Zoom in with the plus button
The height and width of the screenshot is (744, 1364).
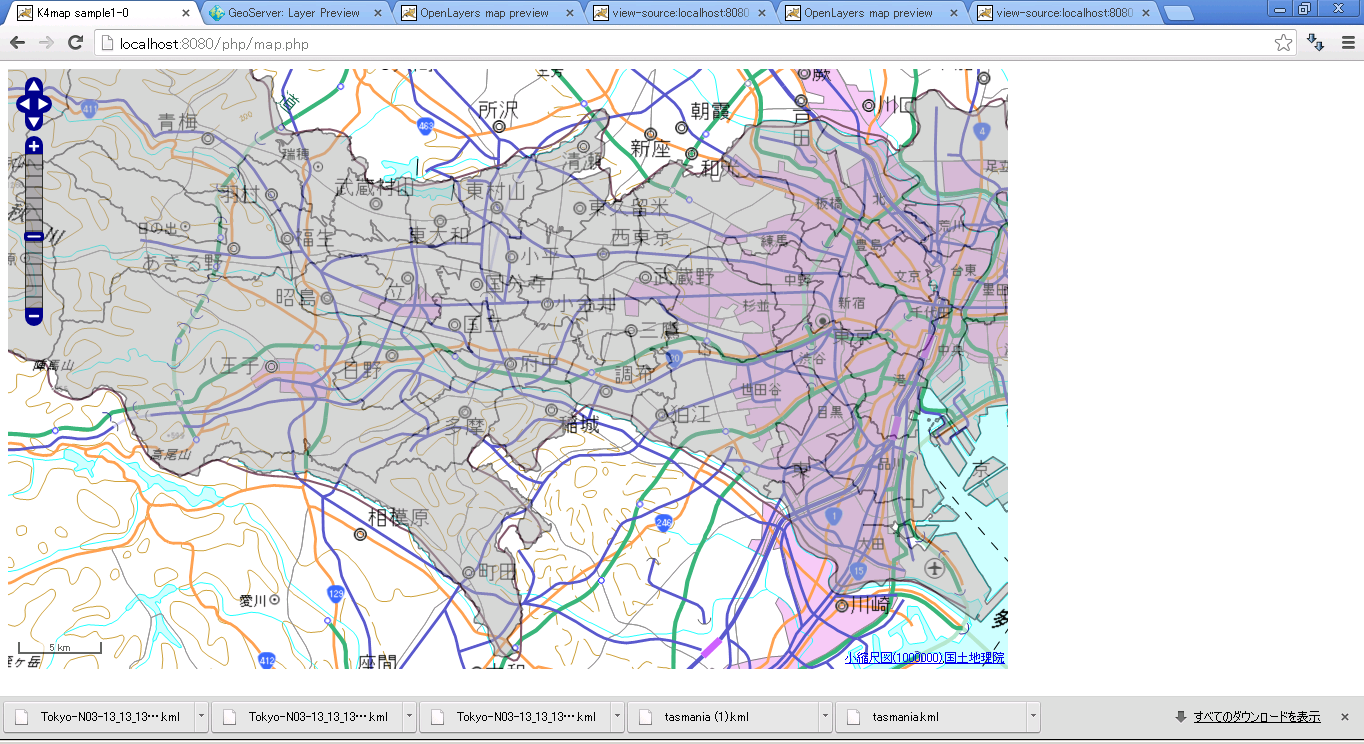coord(33,147)
